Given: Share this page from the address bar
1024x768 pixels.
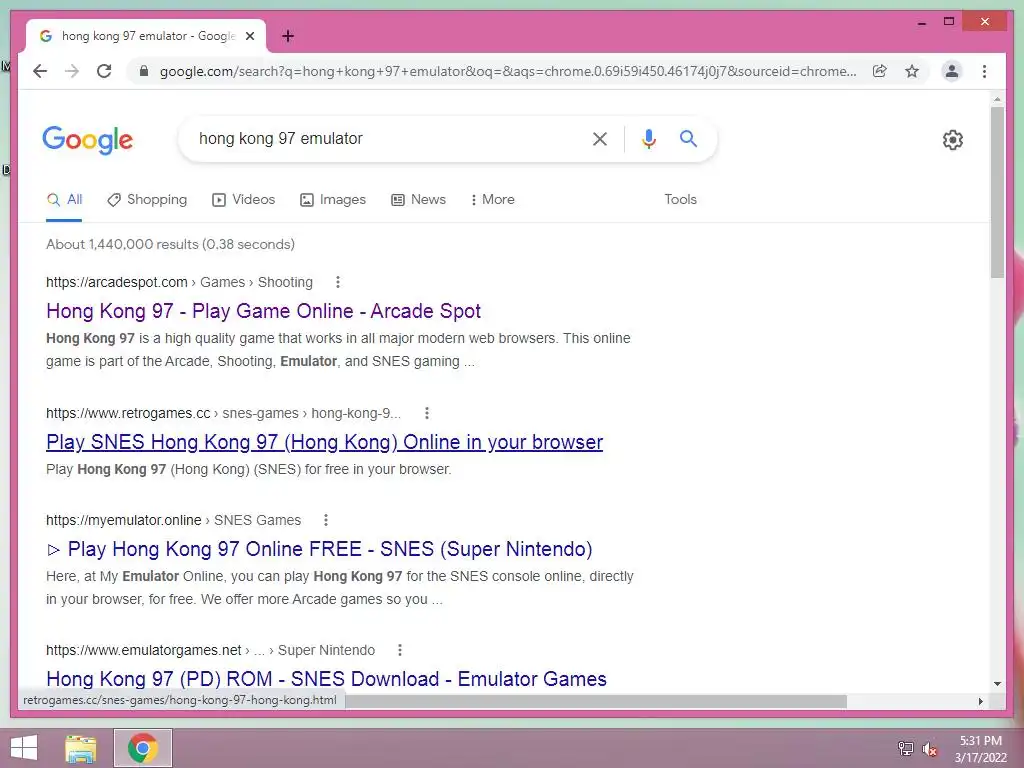Looking at the screenshot, I should tap(880, 71).
